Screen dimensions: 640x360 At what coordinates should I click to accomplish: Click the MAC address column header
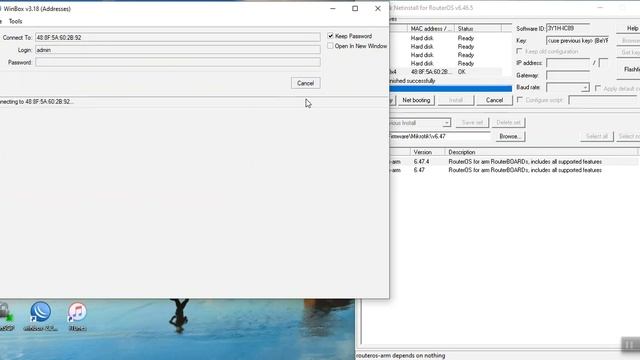point(431,29)
